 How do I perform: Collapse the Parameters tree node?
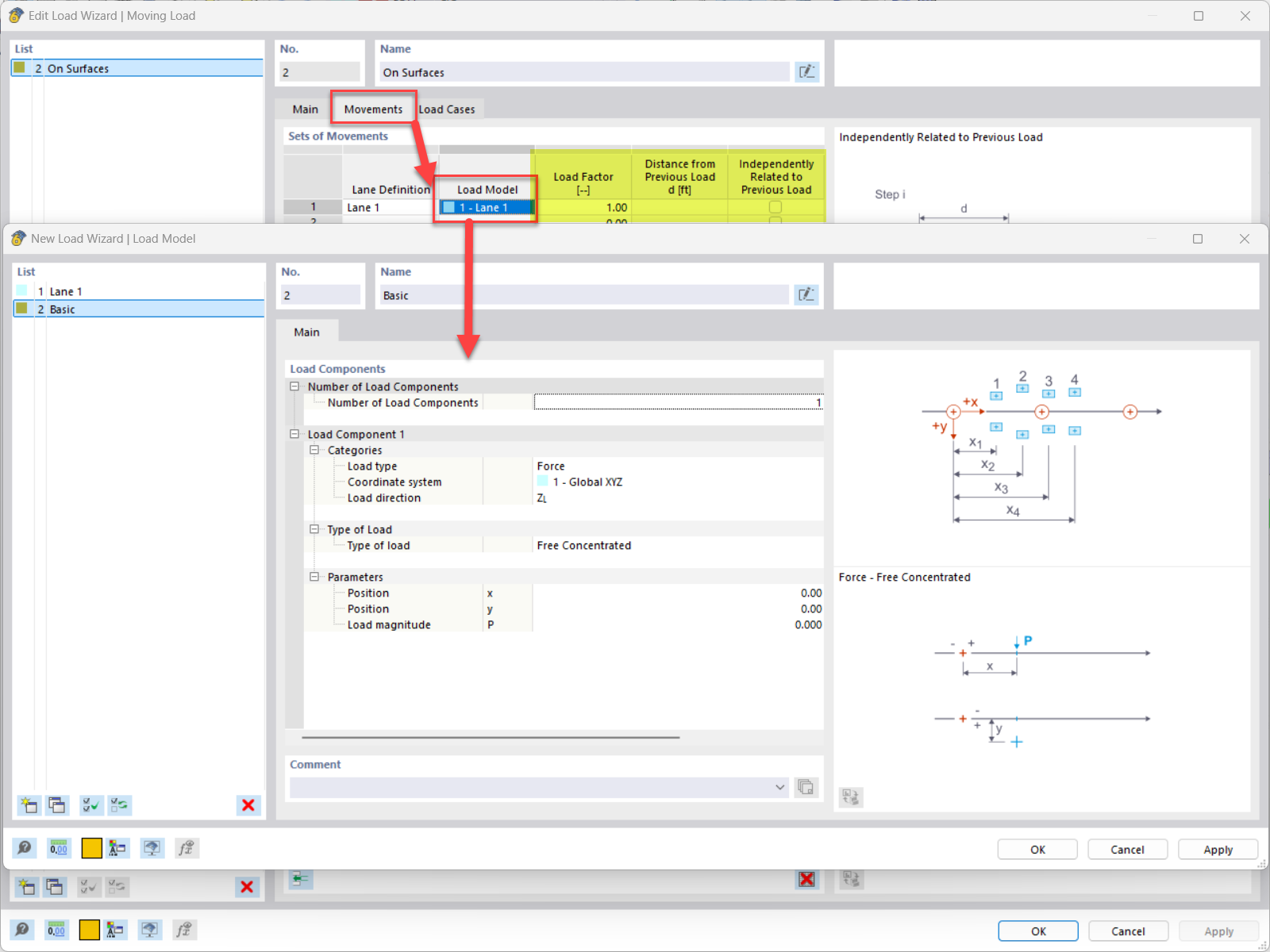[x=314, y=577]
